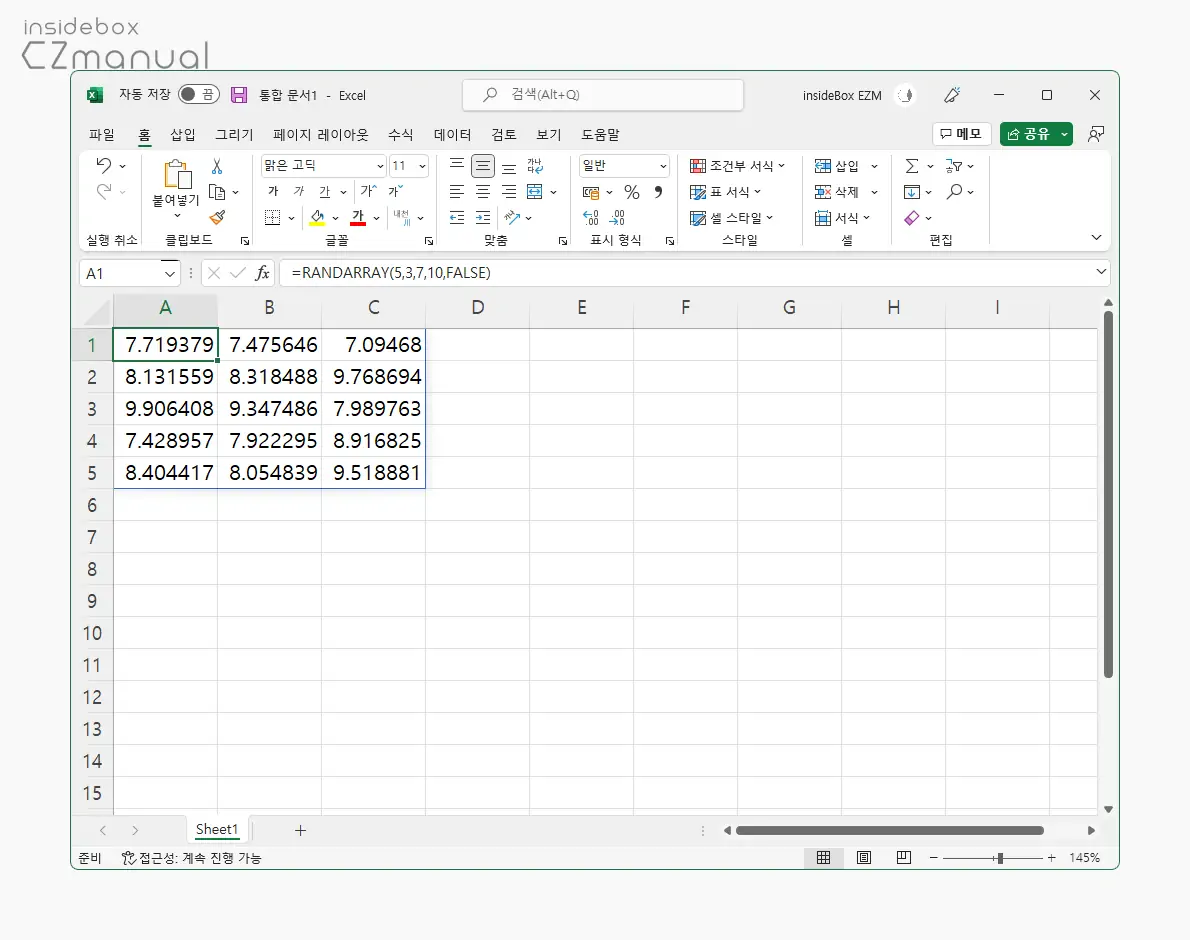Apply yellow fill color
The image size is (1190, 940).
tap(318, 218)
